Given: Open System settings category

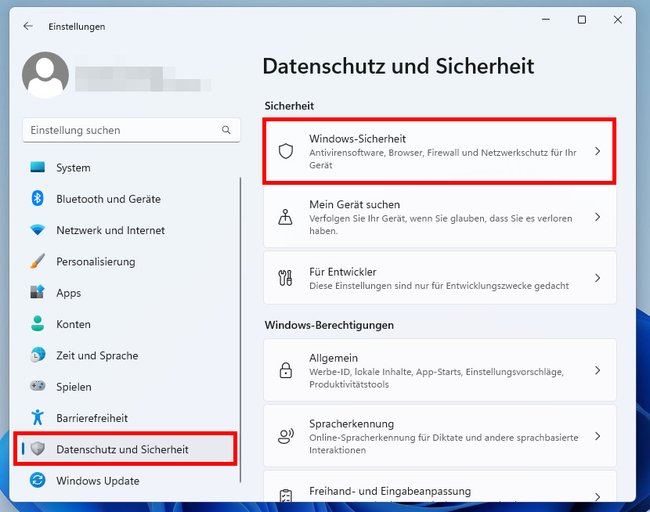Looking at the screenshot, I should (126, 167).
